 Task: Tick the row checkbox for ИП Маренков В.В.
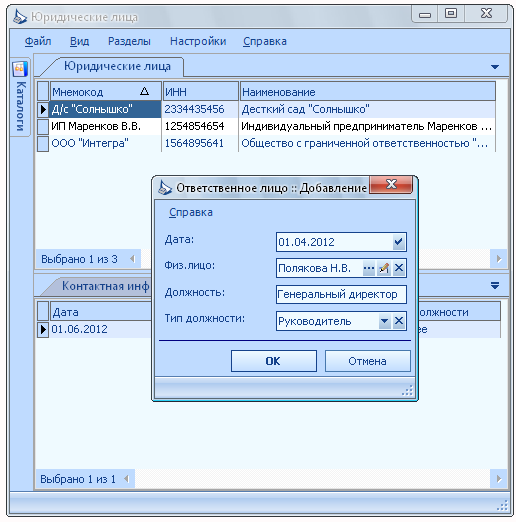point(43,126)
